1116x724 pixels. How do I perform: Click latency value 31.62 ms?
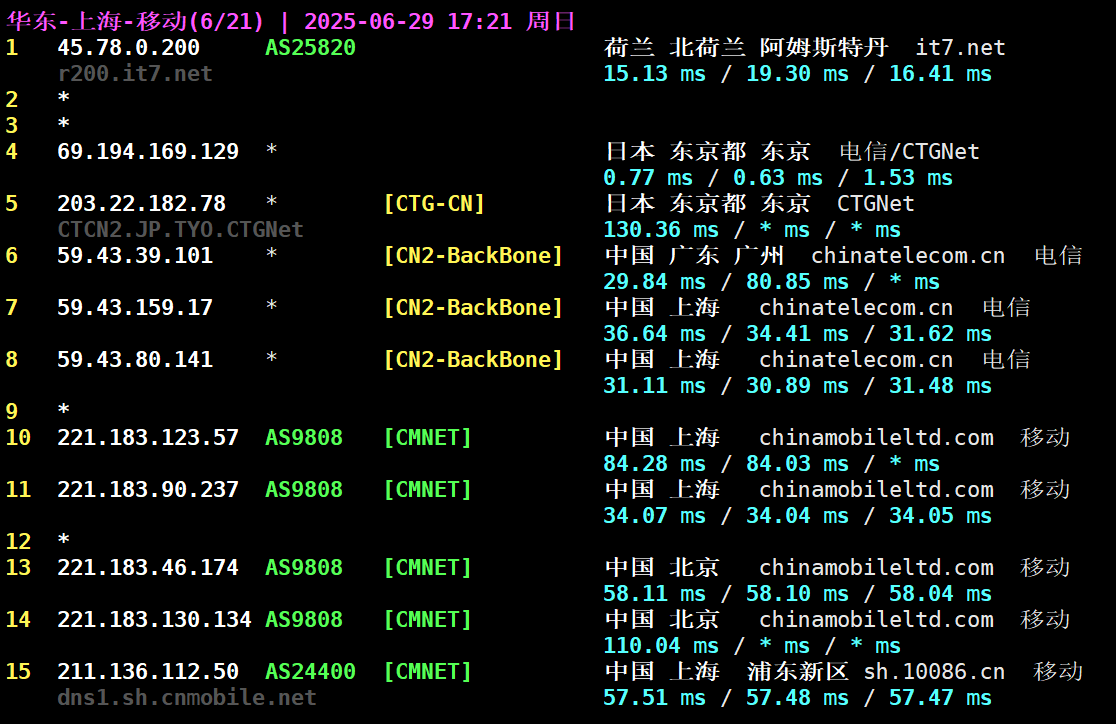tap(940, 333)
